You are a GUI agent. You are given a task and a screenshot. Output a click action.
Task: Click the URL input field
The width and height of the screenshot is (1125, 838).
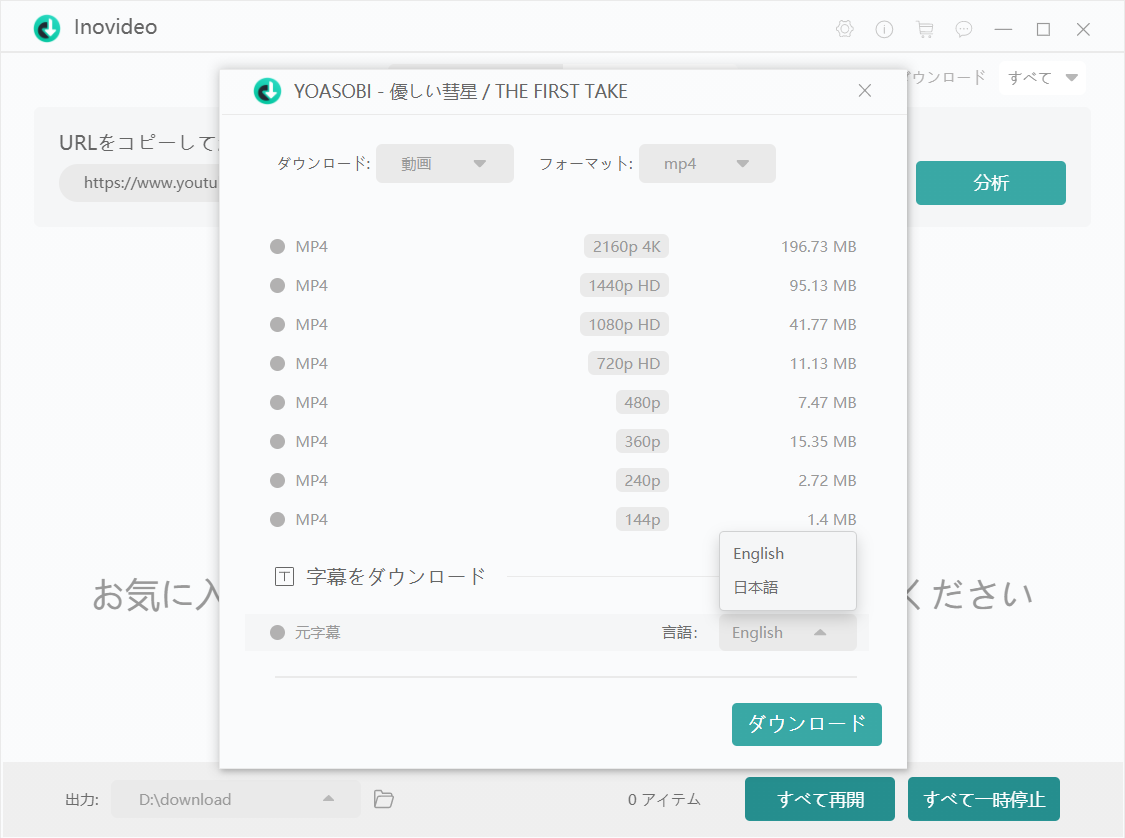coord(140,183)
